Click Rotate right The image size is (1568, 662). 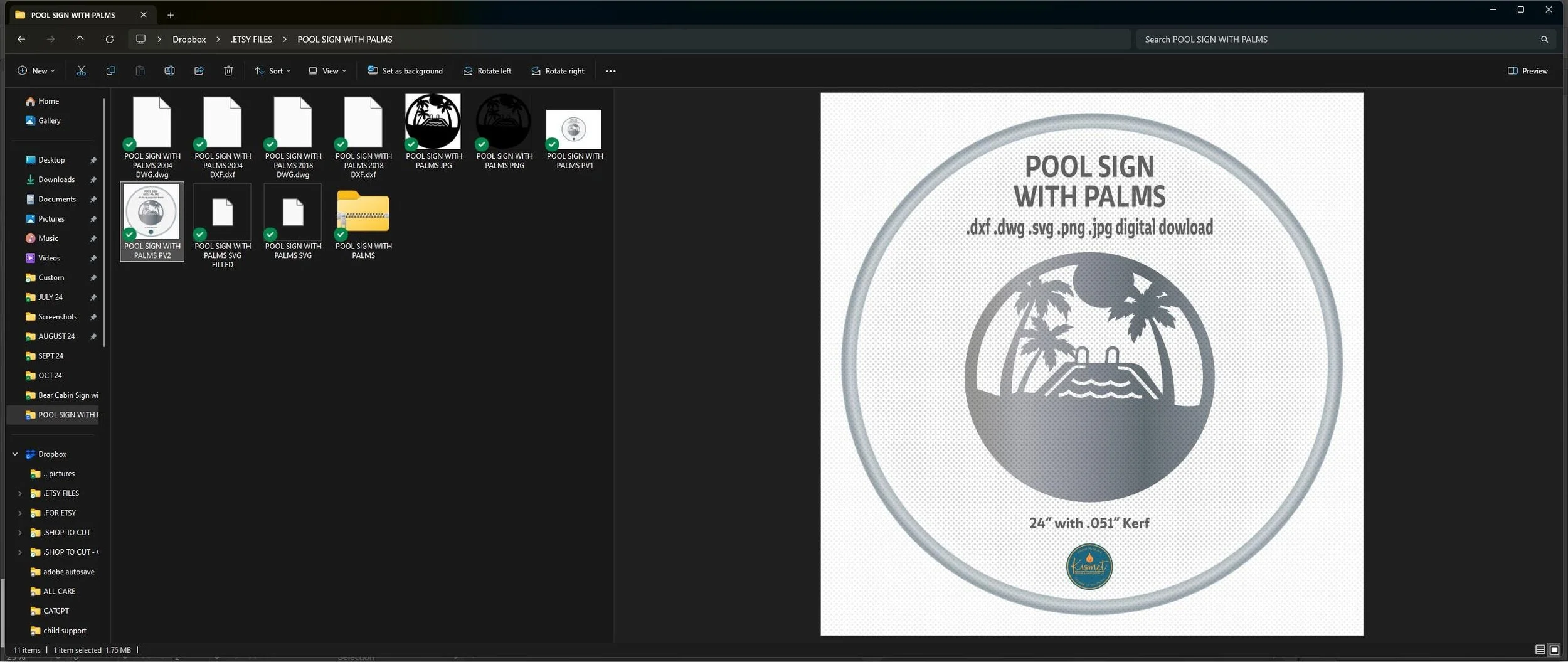[x=558, y=71]
